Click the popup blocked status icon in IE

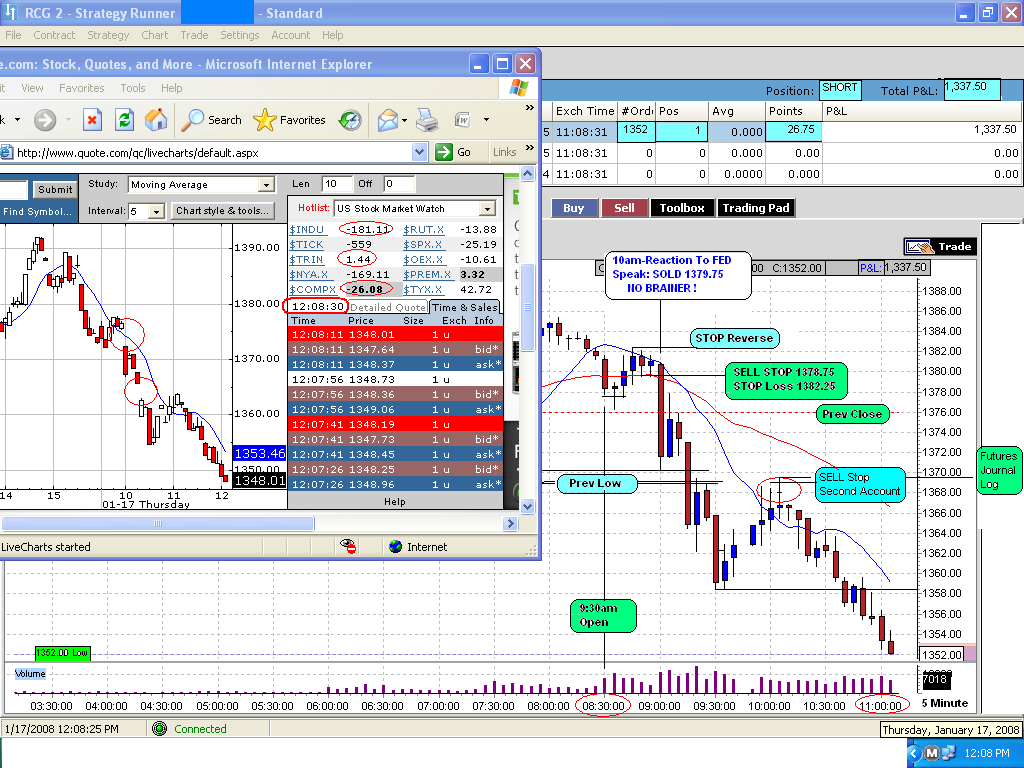pos(348,547)
